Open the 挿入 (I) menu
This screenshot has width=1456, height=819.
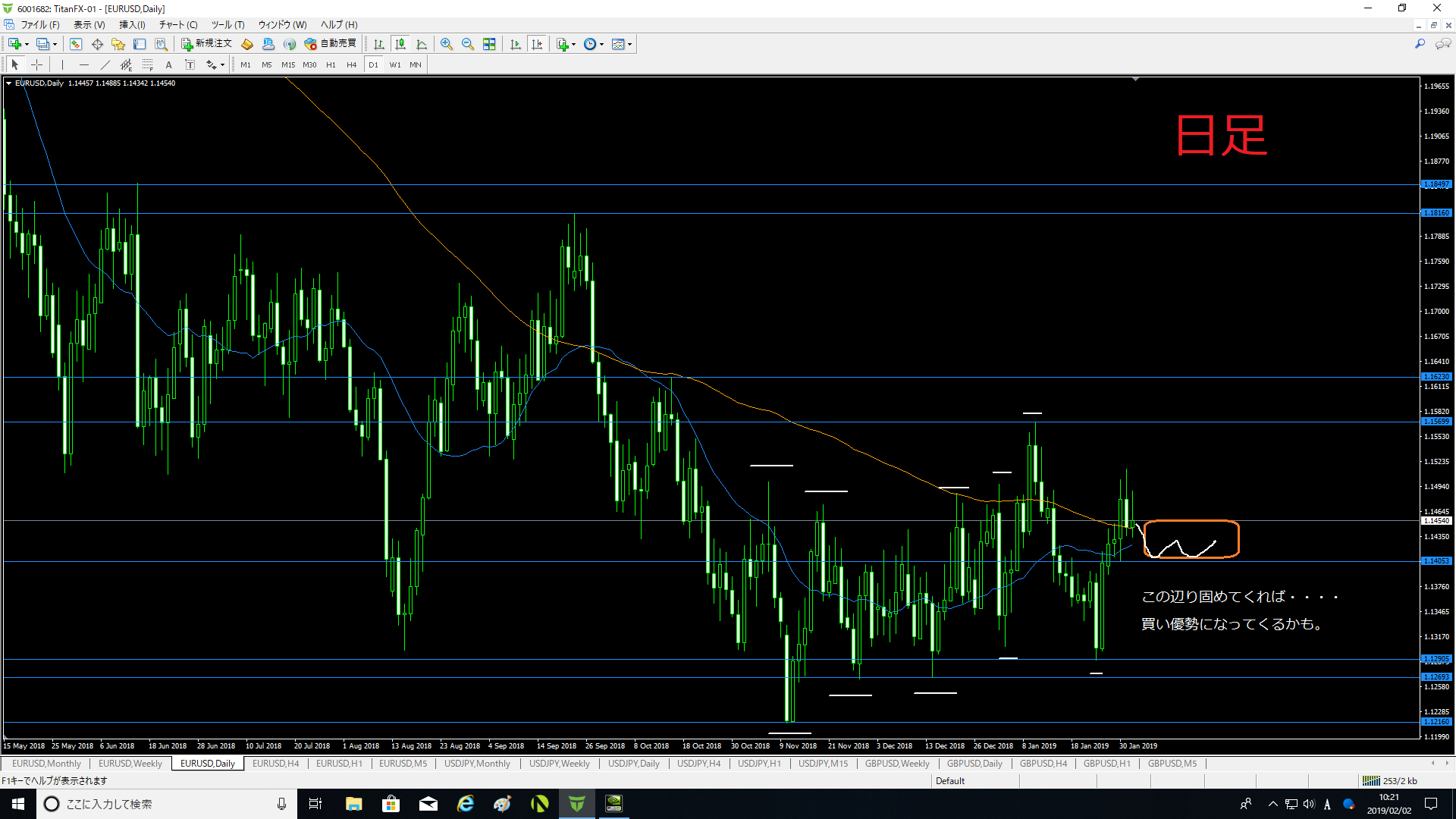point(132,25)
